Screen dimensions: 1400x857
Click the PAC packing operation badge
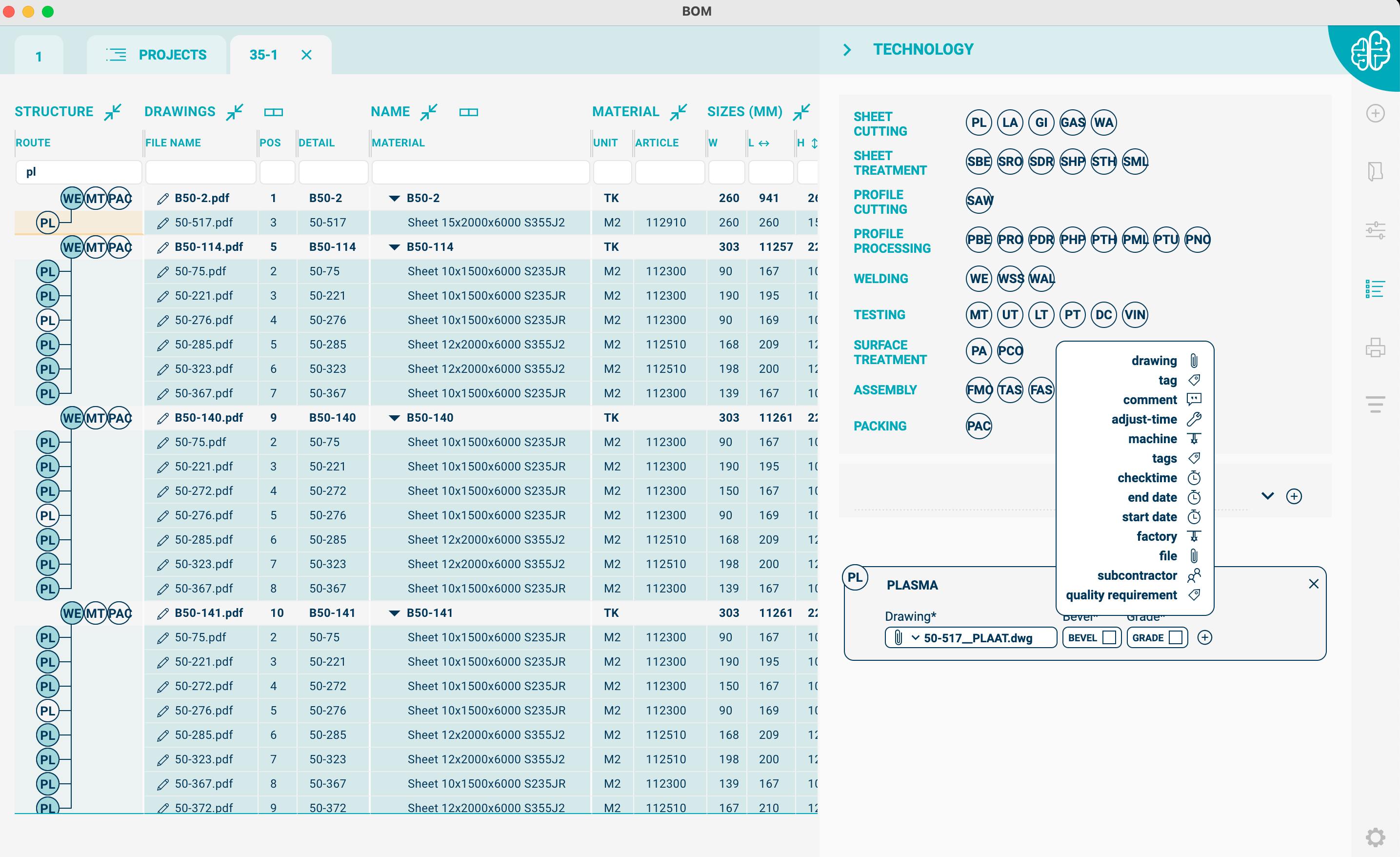979,426
